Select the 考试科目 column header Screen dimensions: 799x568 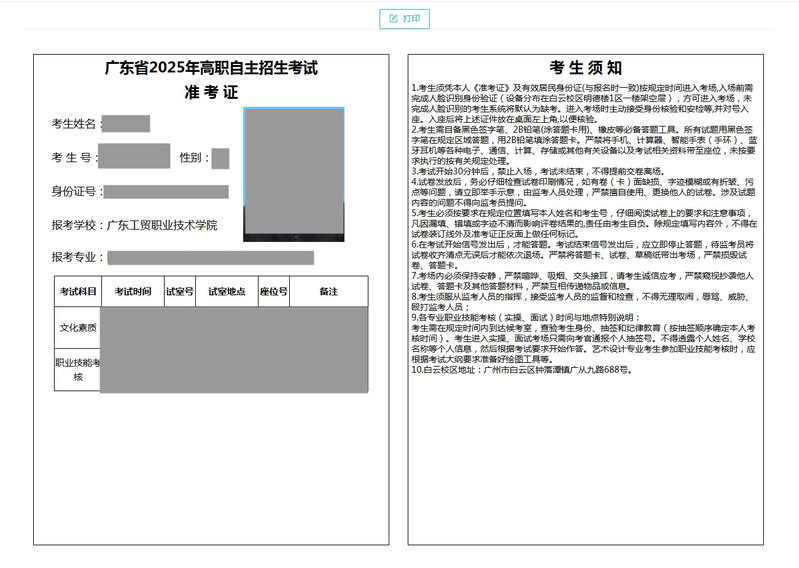(78, 292)
